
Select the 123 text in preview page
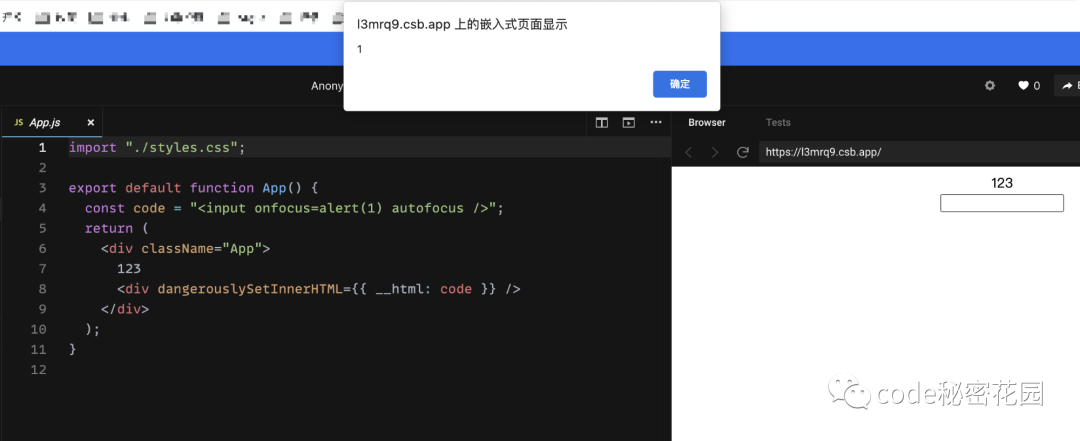point(1001,183)
